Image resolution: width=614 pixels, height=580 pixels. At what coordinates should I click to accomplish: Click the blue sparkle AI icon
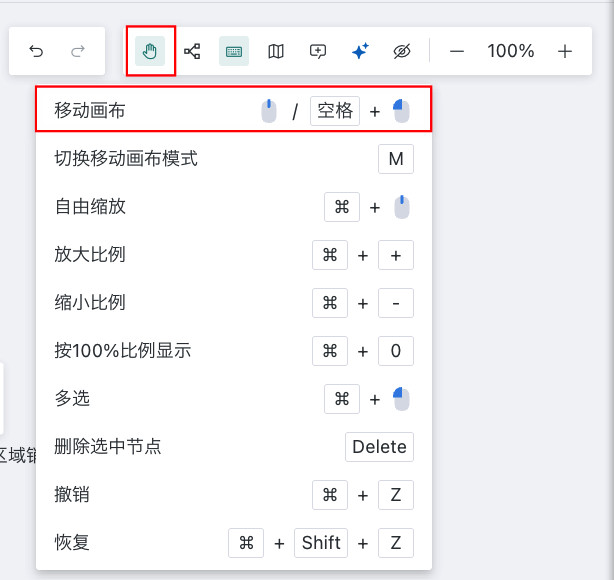pyautogui.click(x=360, y=51)
